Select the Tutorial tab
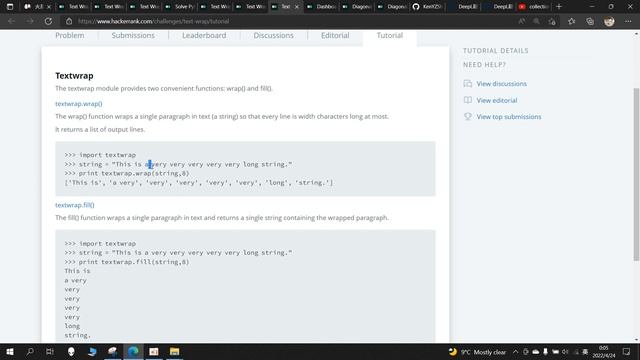The image size is (640, 360). (x=390, y=36)
